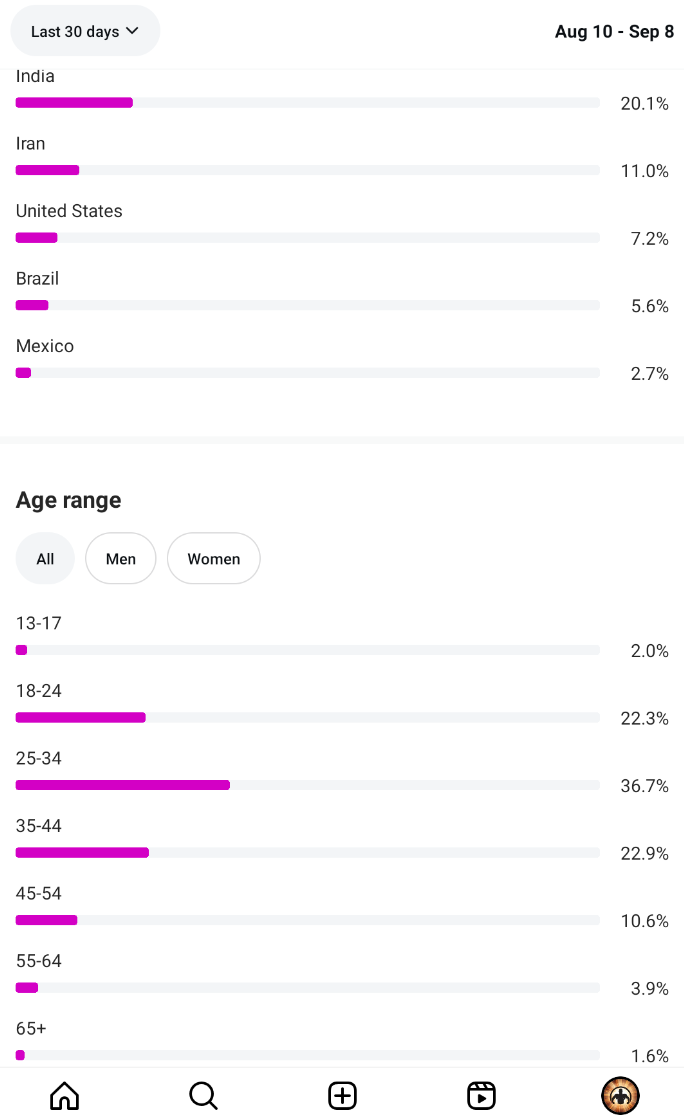The image size is (684, 1115).
Task: Open the Reels icon
Action: point(481,1095)
